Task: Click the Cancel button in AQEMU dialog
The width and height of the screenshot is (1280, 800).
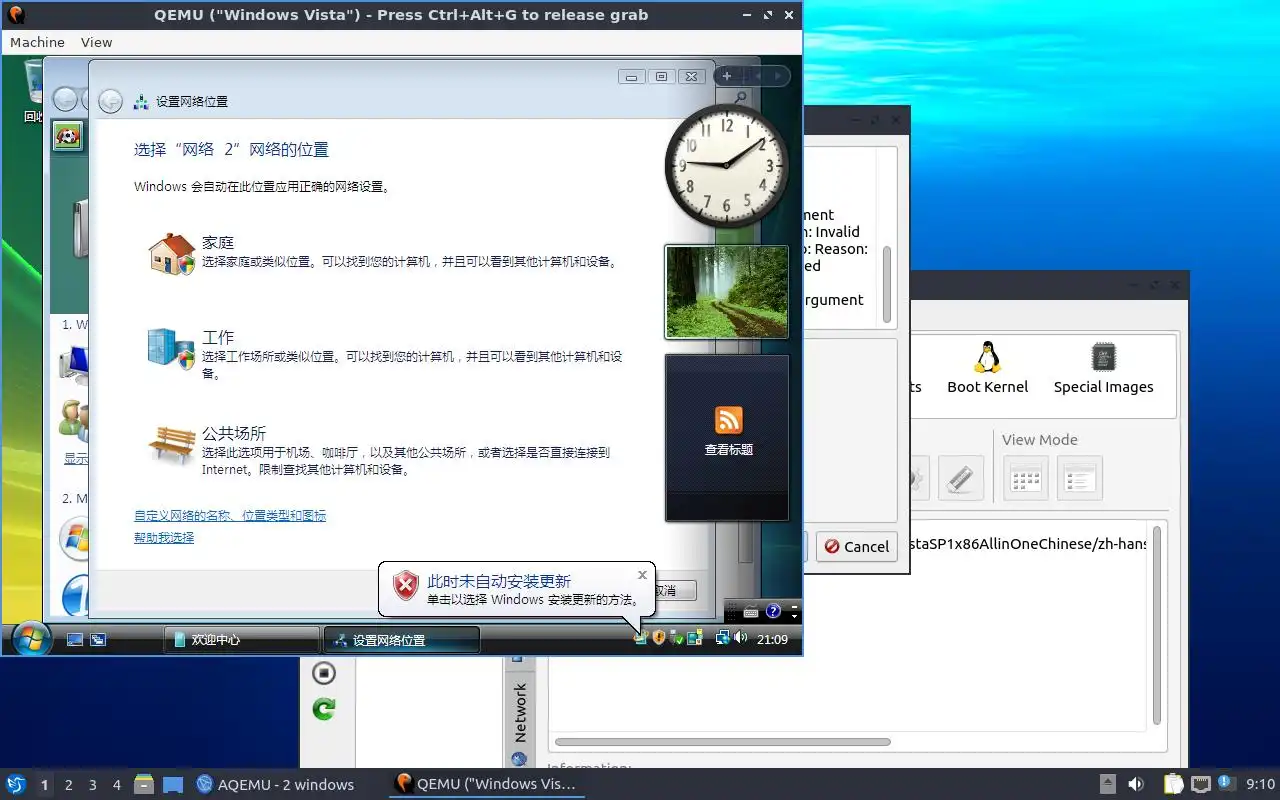Action: click(856, 547)
